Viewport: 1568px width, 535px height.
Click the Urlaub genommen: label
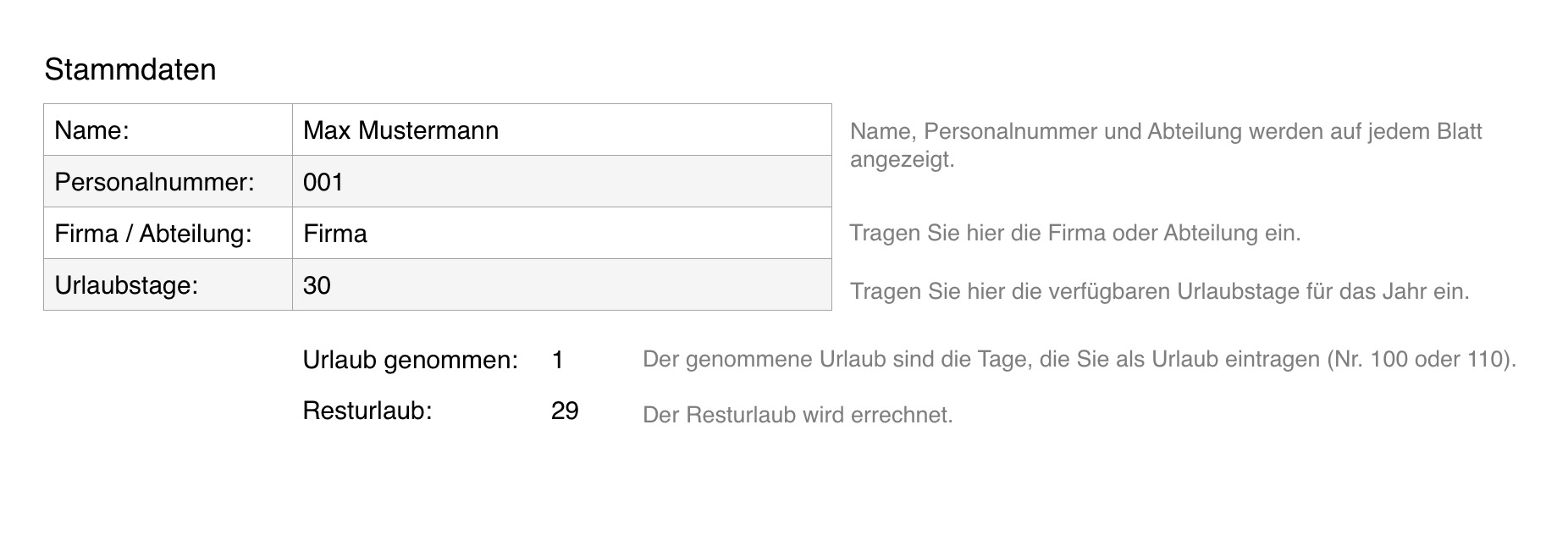click(410, 361)
